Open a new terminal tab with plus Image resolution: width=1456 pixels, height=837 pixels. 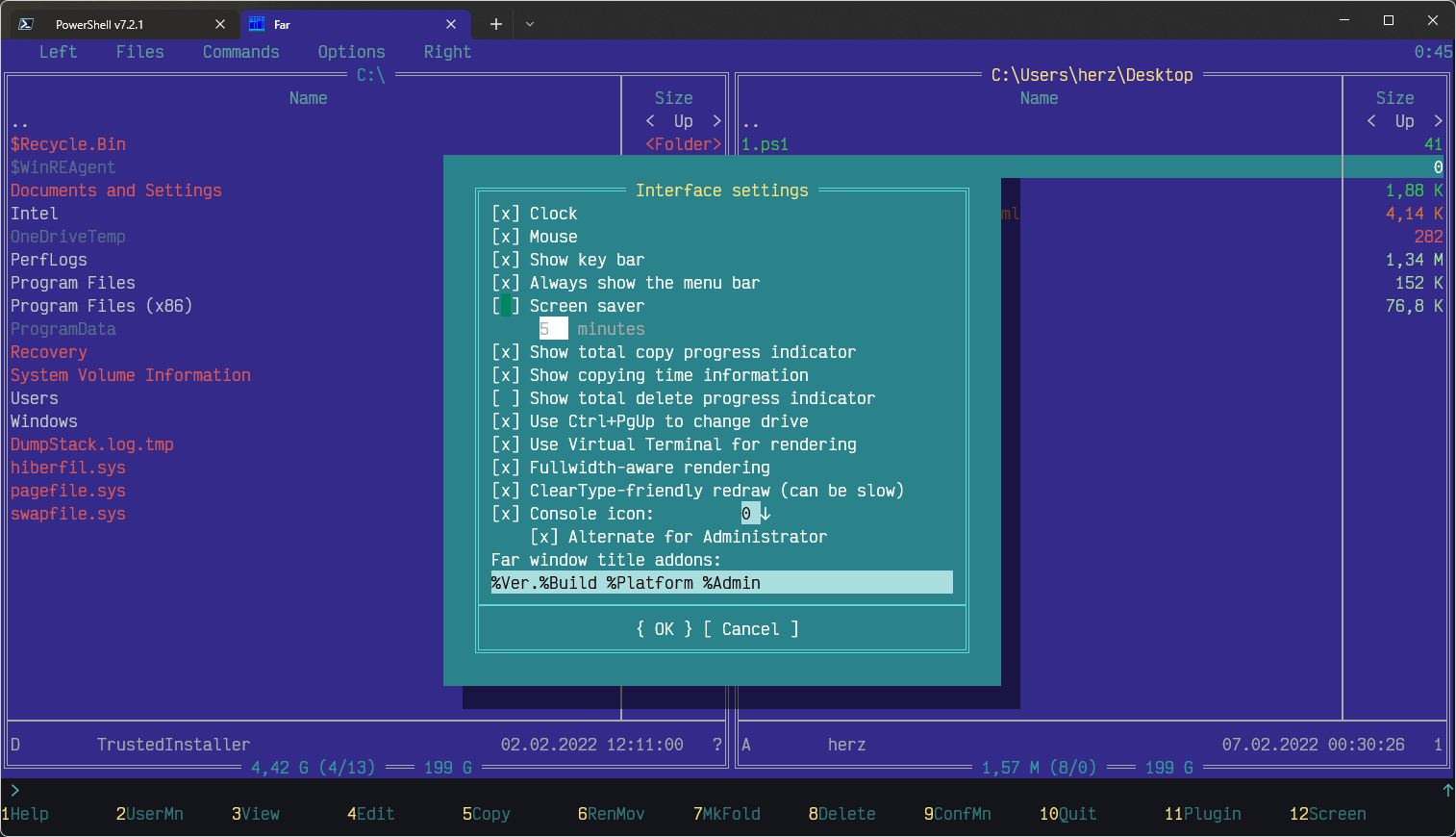(496, 24)
